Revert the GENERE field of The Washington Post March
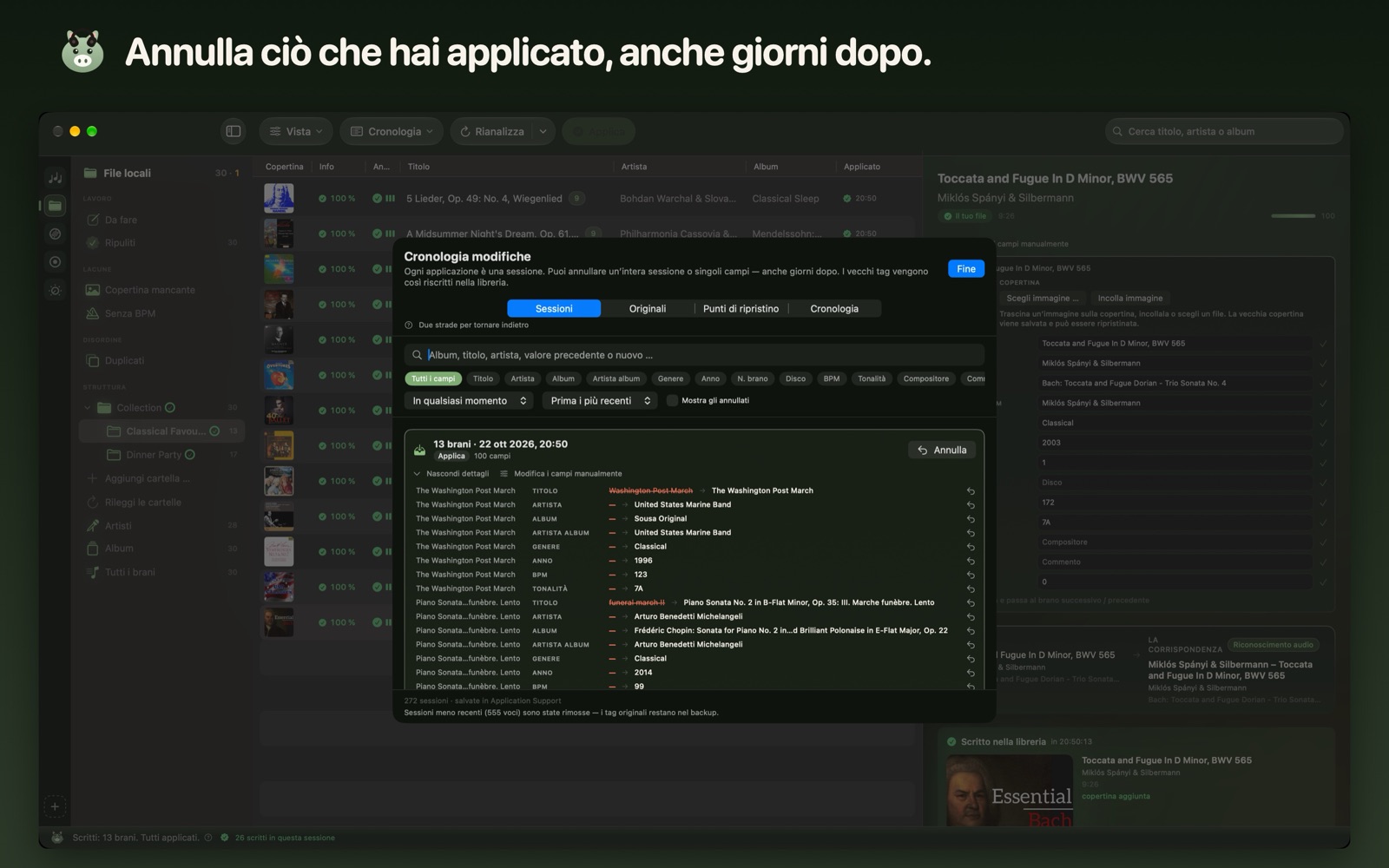 (x=971, y=547)
